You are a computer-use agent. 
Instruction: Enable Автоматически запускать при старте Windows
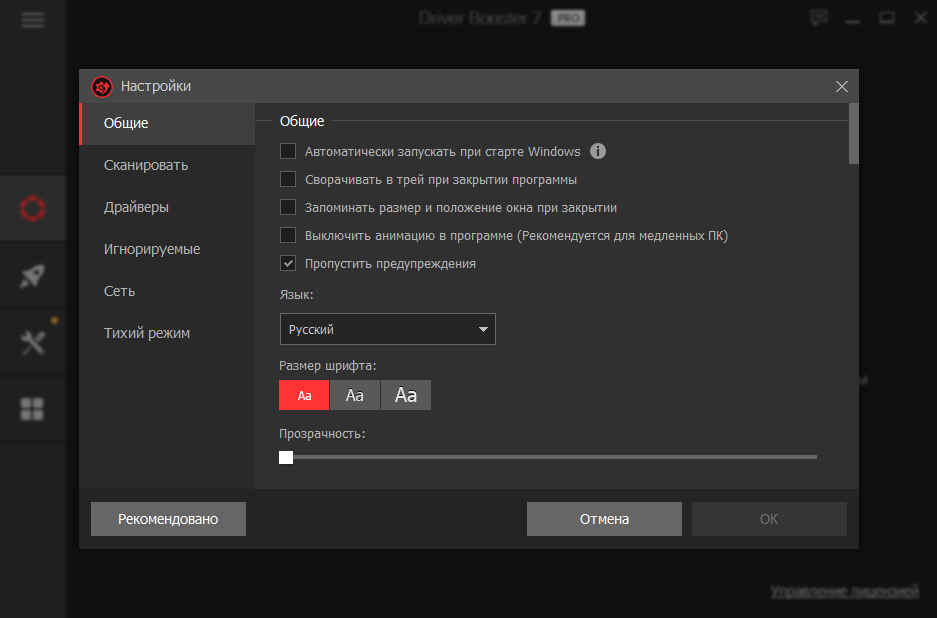coord(288,152)
